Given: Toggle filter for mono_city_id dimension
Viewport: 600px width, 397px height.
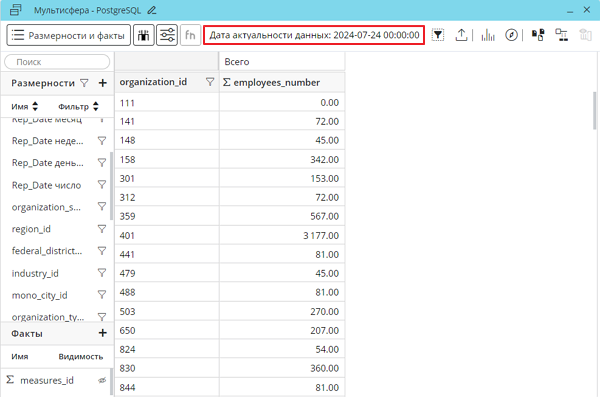Looking at the screenshot, I should 101,295.
